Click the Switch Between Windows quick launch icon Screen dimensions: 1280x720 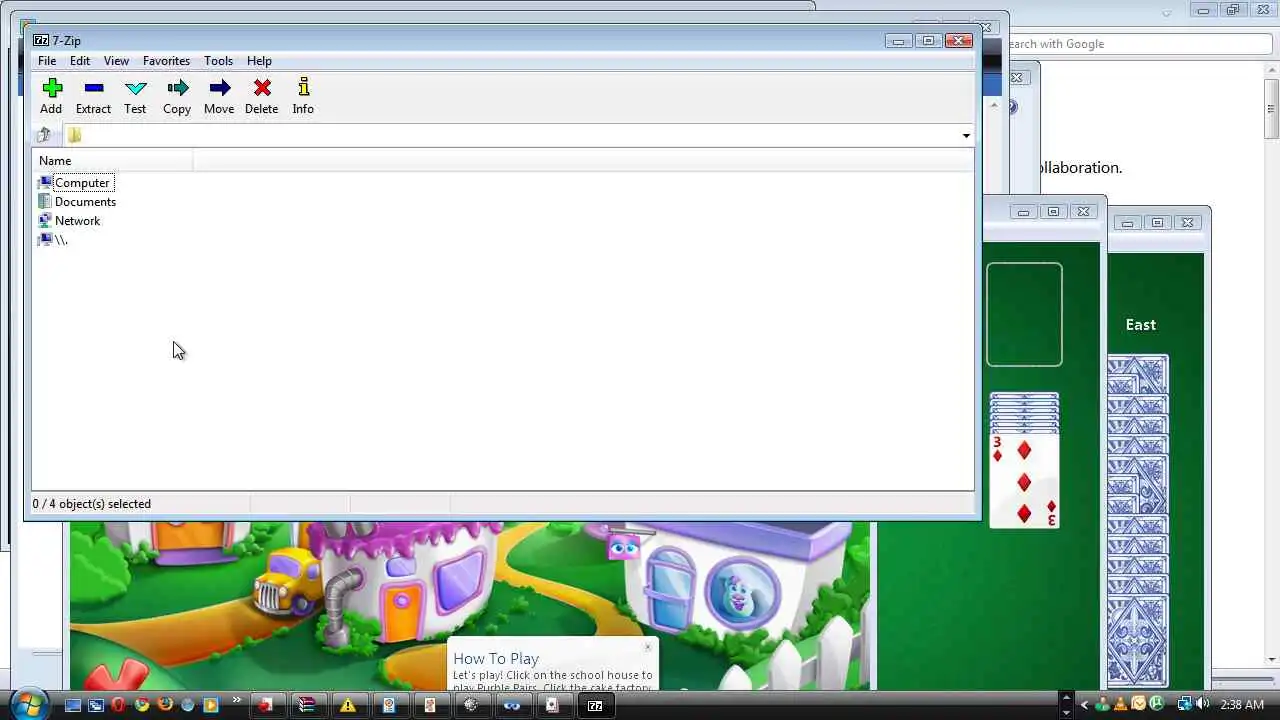click(x=96, y=705)
